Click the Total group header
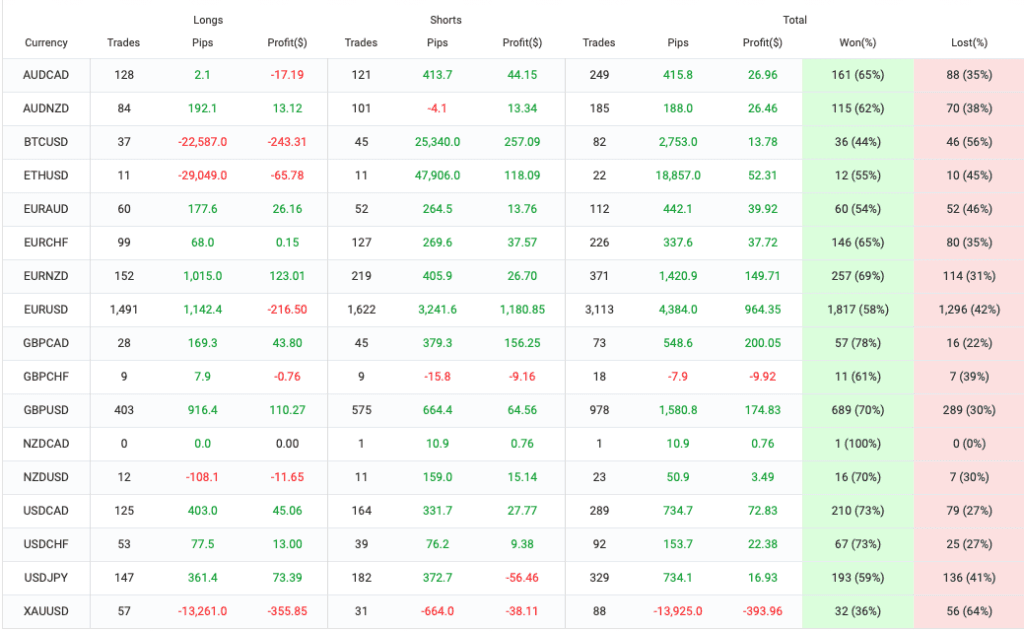Screen dimensions: 1024x631 click(794, 20)
